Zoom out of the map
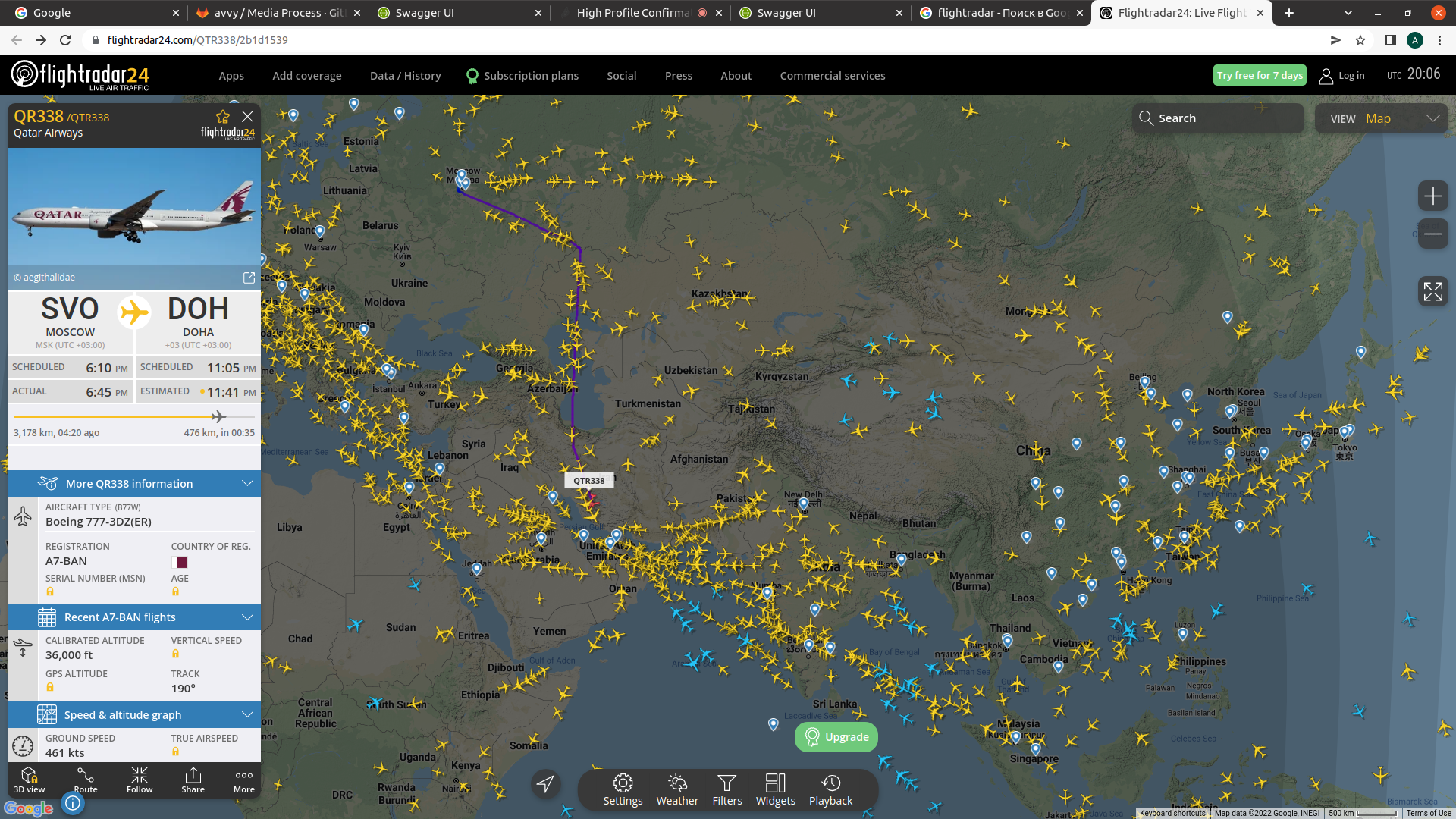 coord(1432,234)
